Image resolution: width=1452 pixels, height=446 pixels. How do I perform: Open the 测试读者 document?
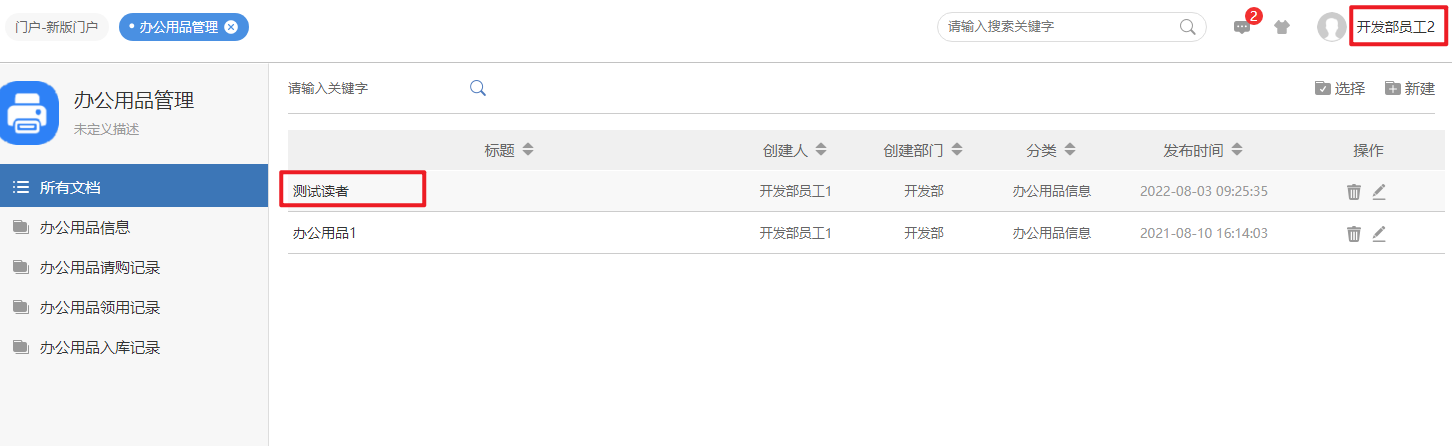tap(321, 191)
